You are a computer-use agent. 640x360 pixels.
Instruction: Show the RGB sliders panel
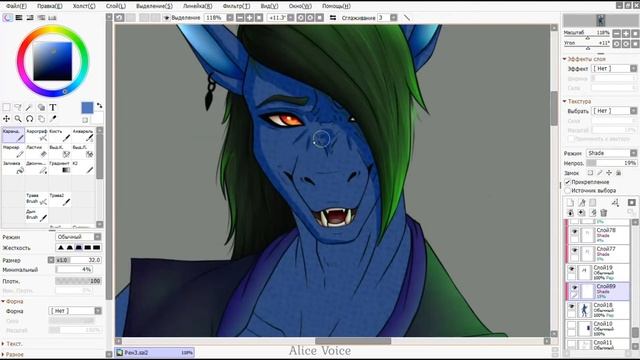click(x=19, y=18)
